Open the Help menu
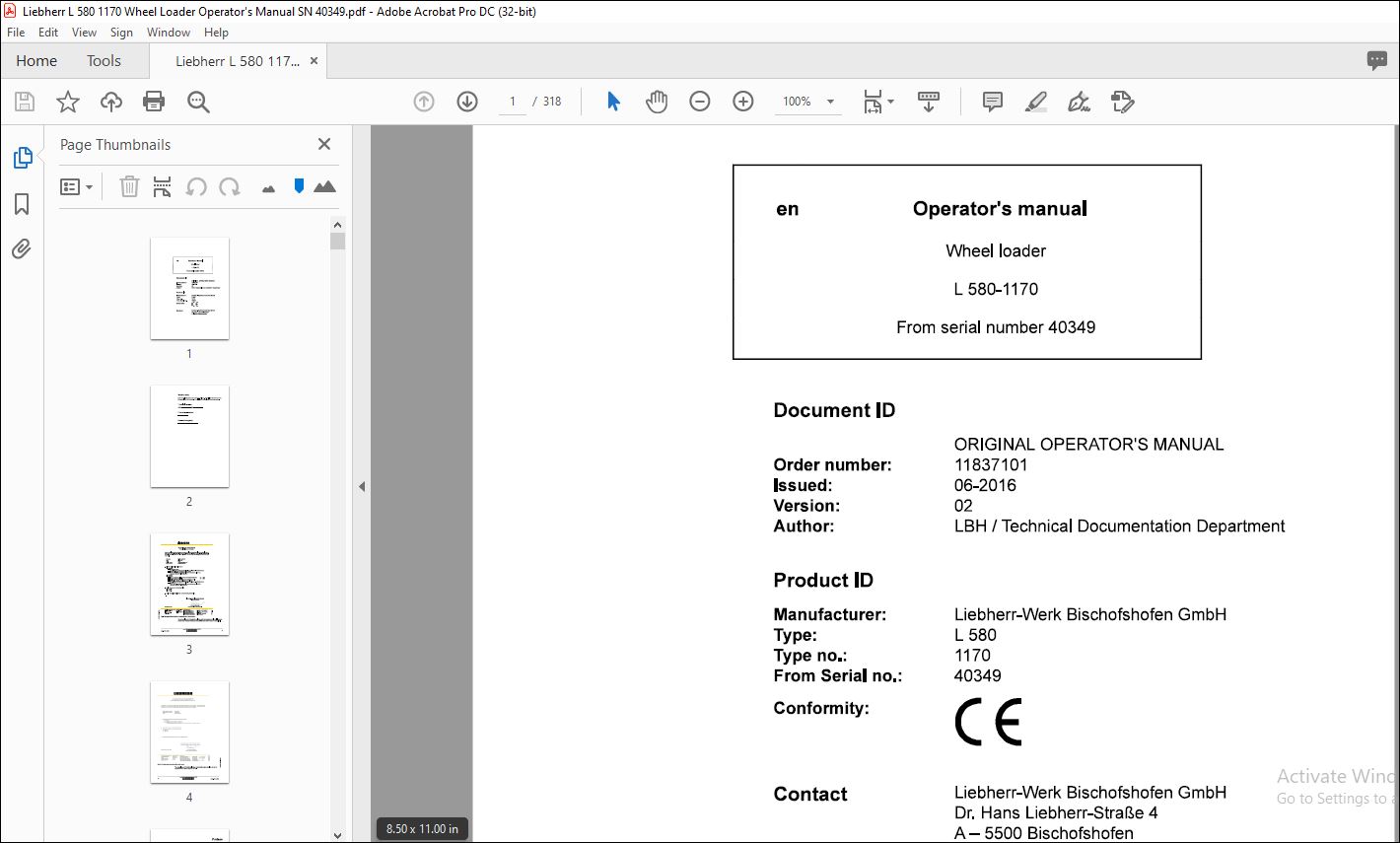 point(216,33)
